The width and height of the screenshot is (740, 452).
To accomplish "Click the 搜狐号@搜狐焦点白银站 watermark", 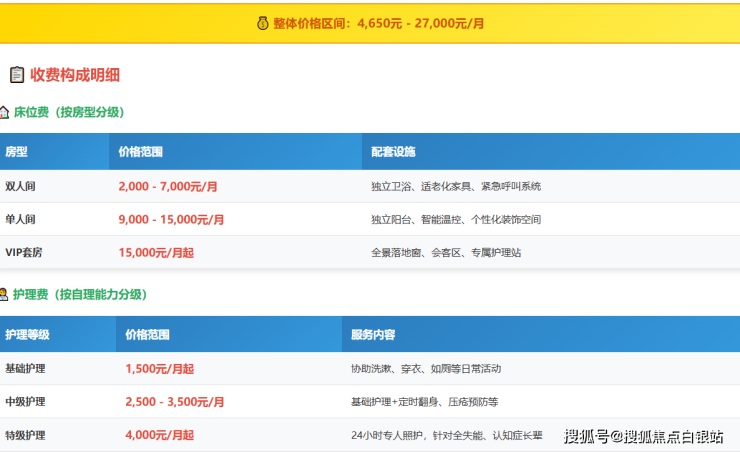I will click(643, 436).
